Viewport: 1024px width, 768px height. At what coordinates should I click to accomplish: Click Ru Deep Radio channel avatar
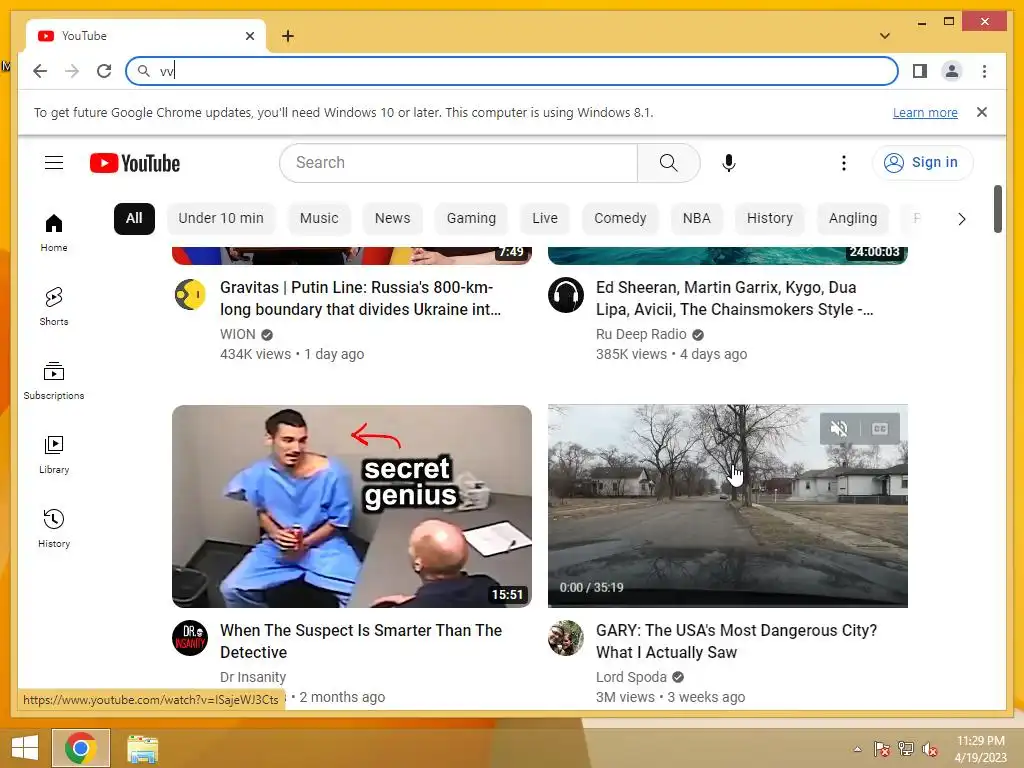(x=566, y=295)
